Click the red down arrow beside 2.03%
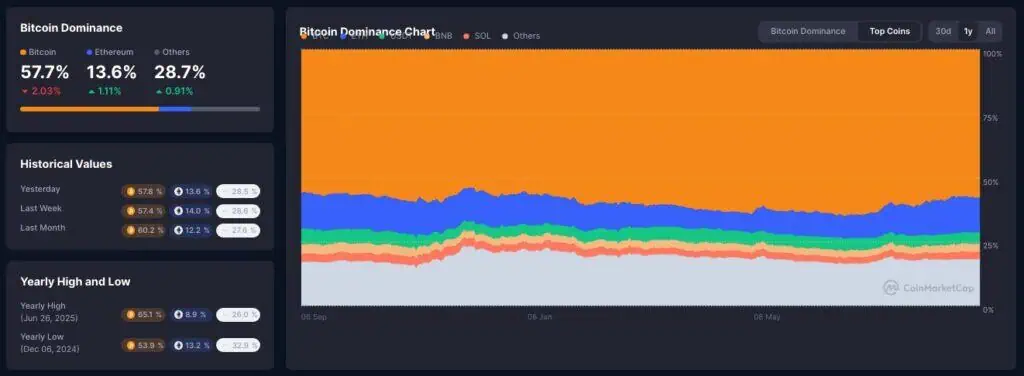 pyautogui.click(x=25, y=91)
